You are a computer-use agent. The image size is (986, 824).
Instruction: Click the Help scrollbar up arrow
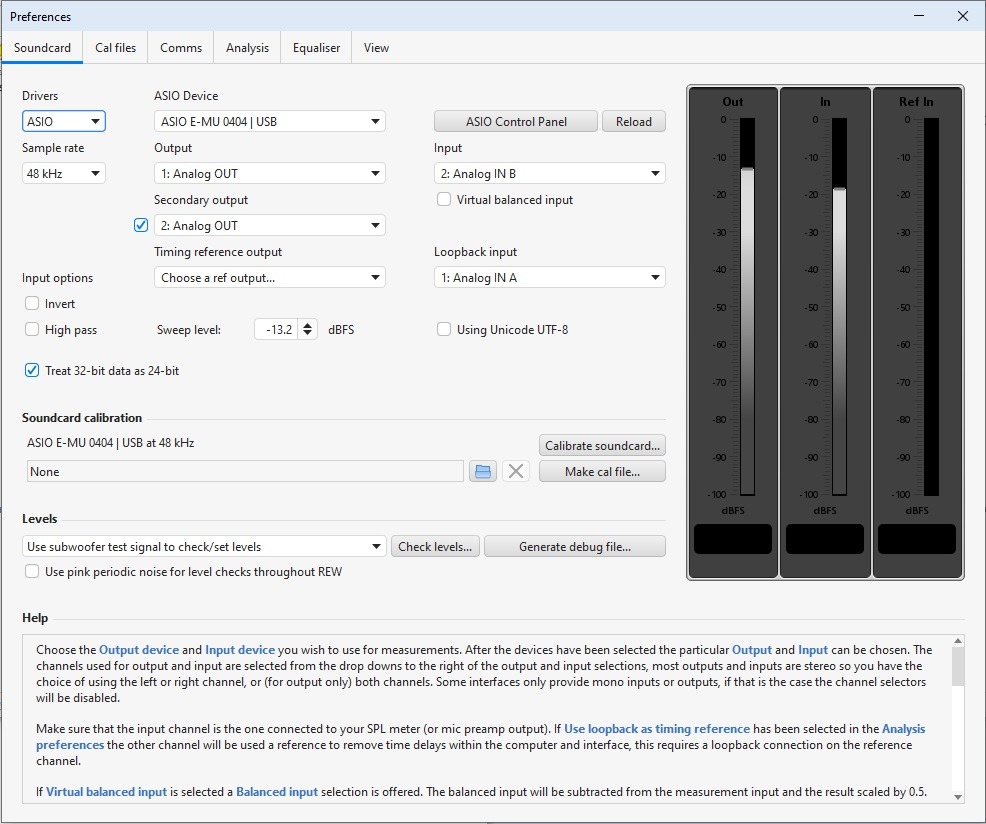point(958,641)
